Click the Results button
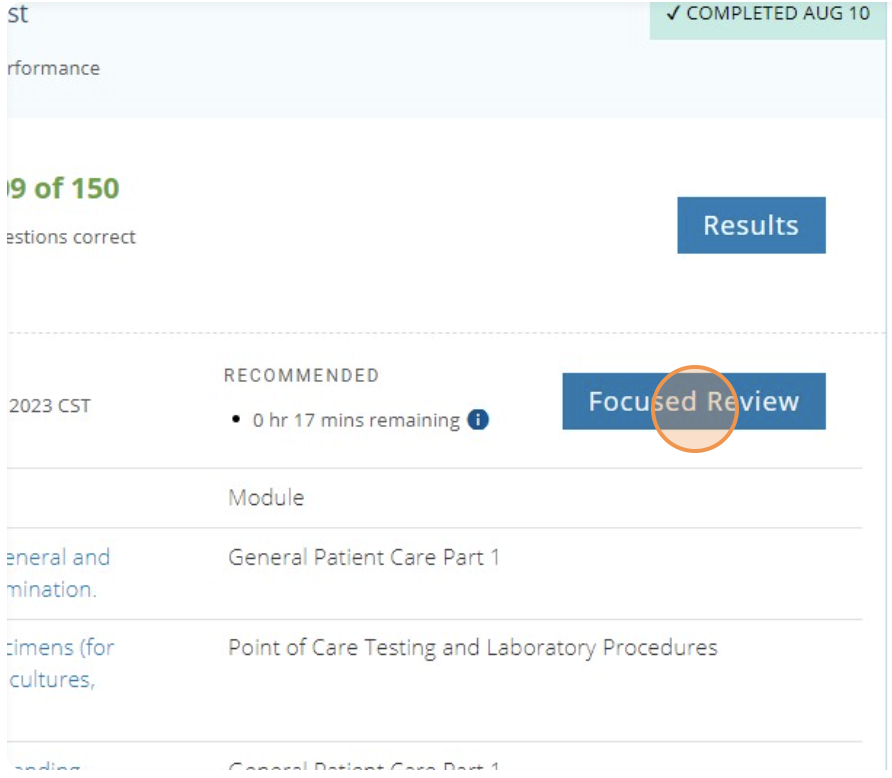 (x=752, y=224)
